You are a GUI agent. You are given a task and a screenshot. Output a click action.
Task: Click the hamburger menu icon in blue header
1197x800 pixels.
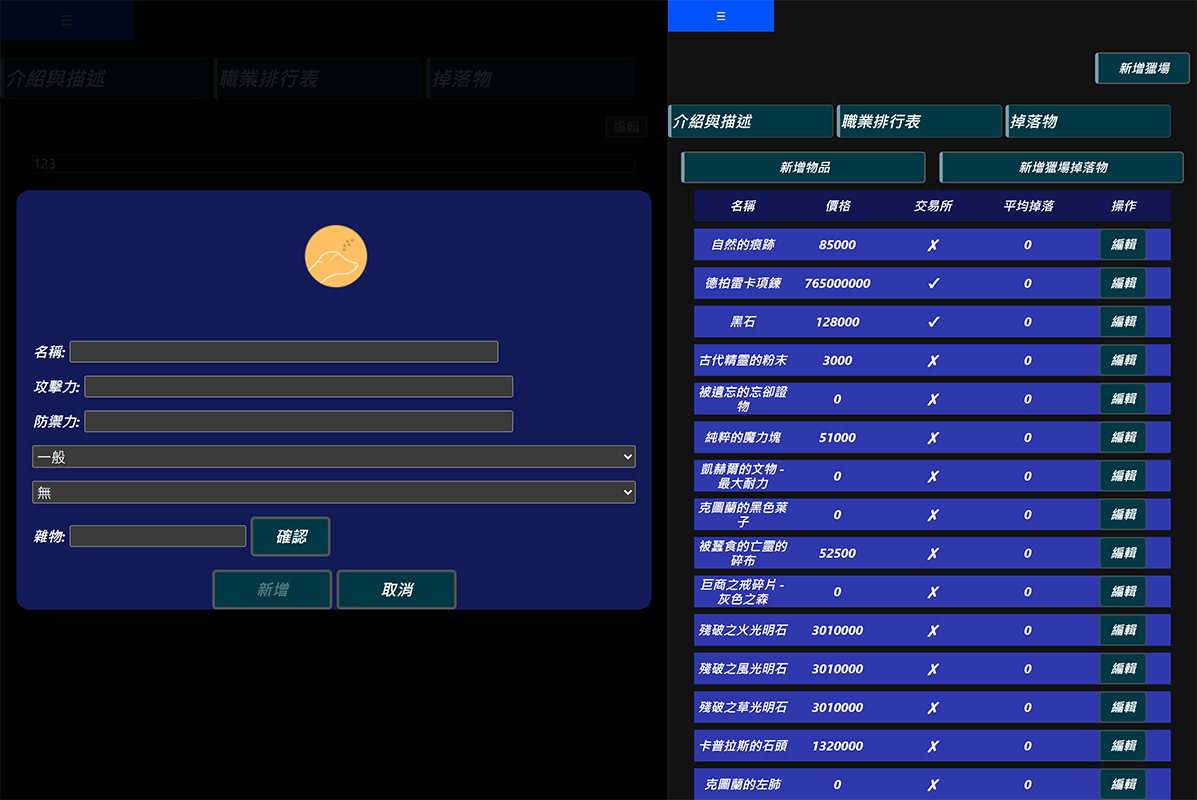[721, 16]
